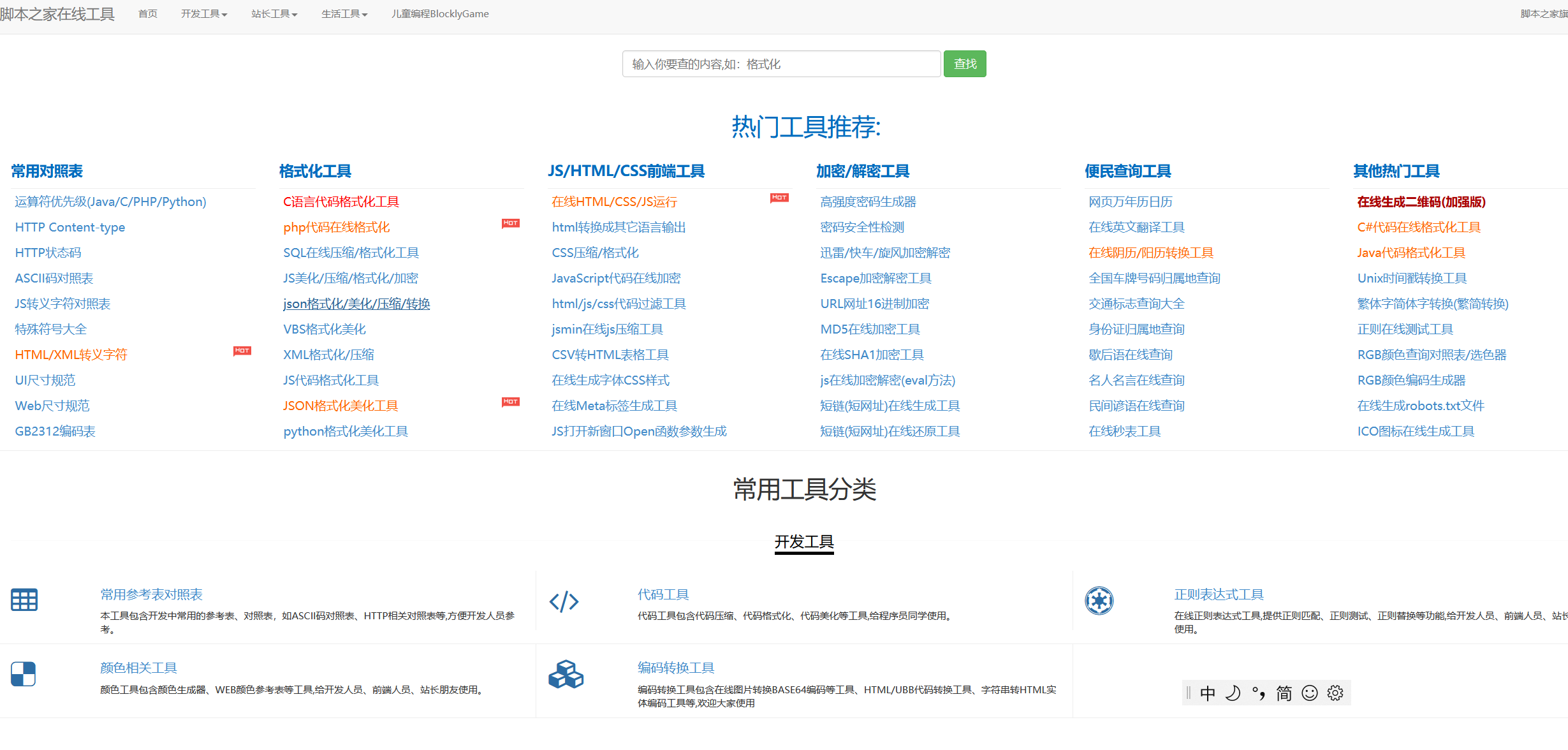
Task: Click the code brackets icon for 代码工具
Action: 564,601
